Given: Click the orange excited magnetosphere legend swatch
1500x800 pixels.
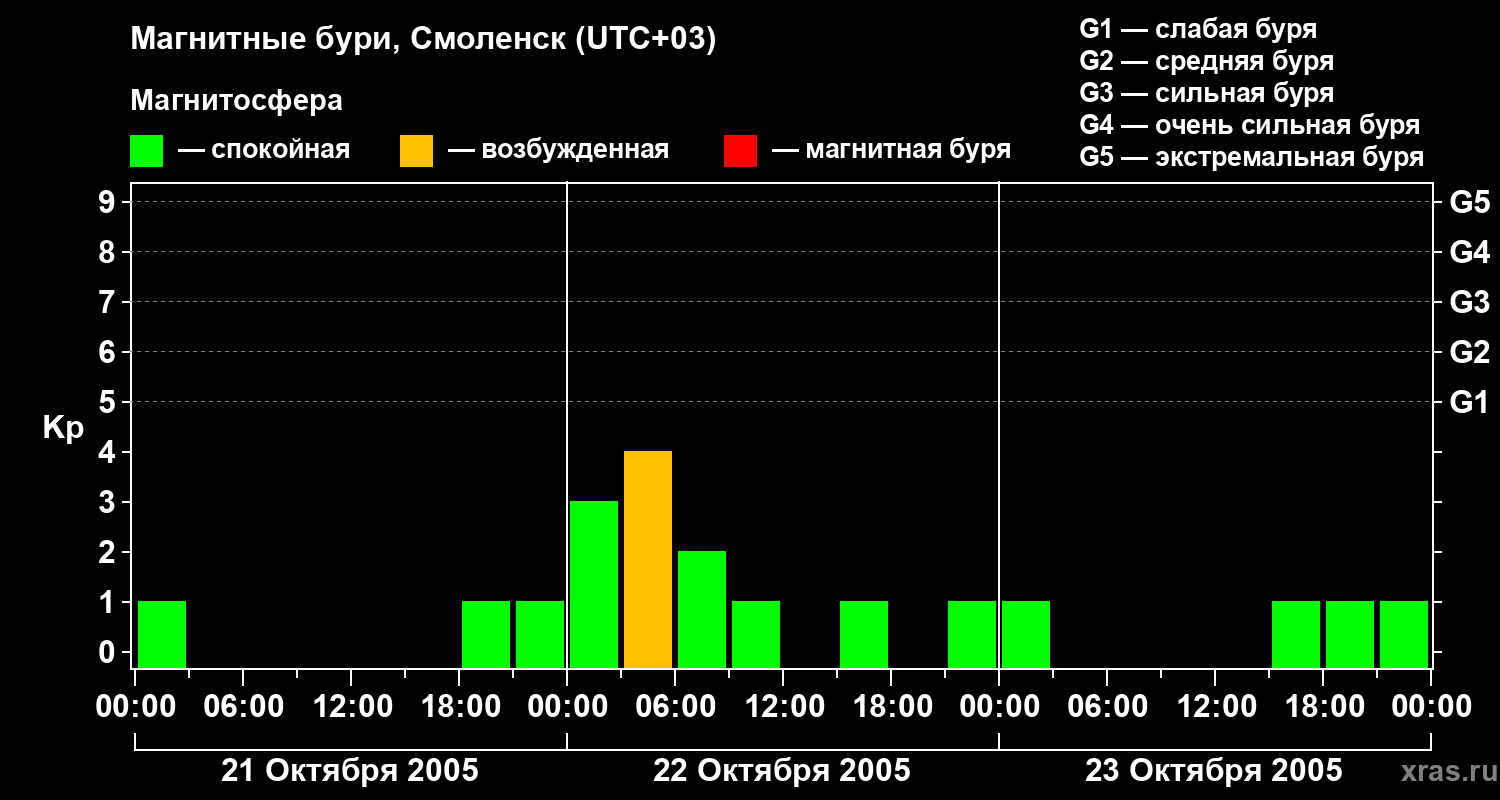Looking at the screenshot, I should (416, 151).
